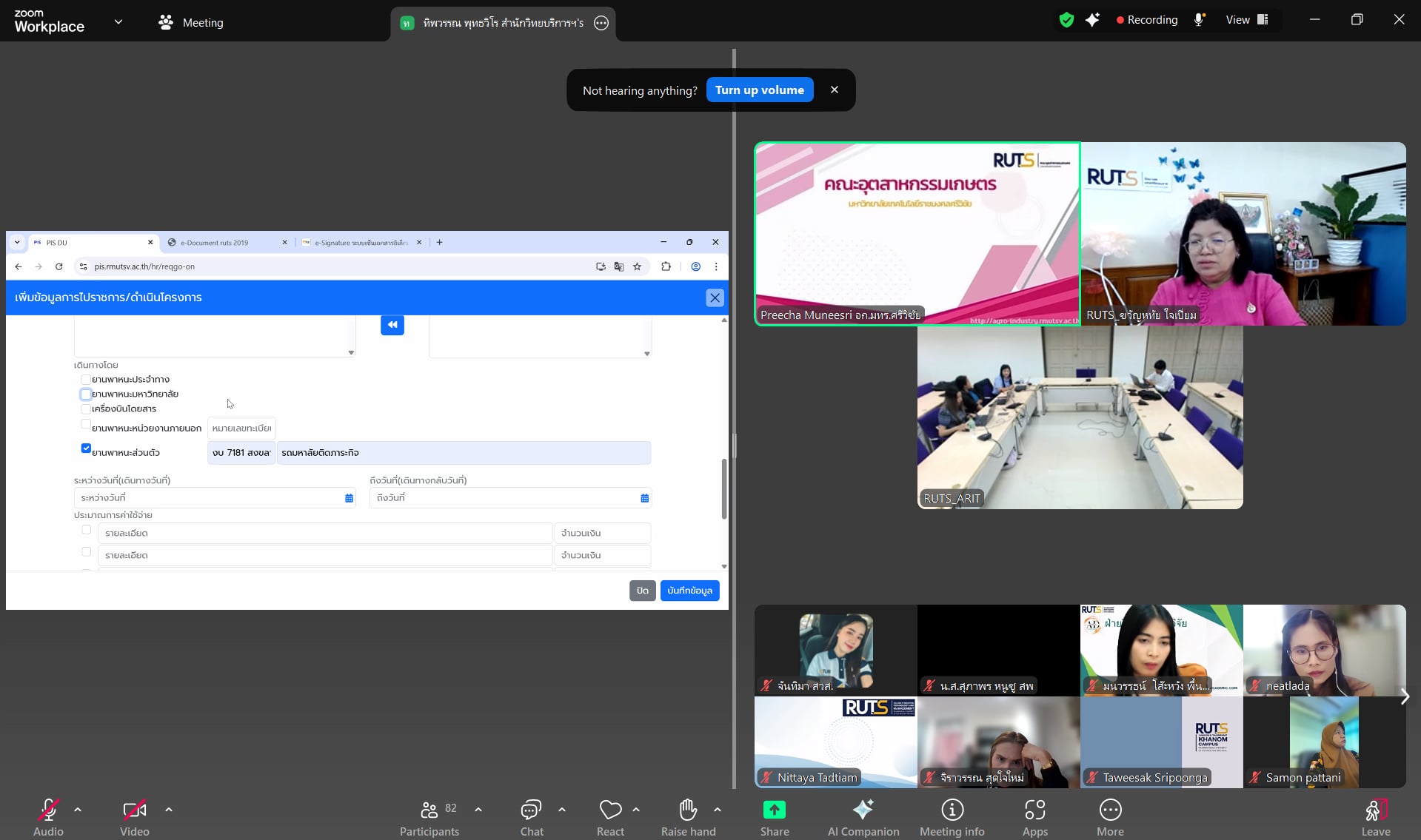Click the blue บันทึกข้อมูล save button
The width and height of the screenshot is (1421, 840).
pos(689,591)
